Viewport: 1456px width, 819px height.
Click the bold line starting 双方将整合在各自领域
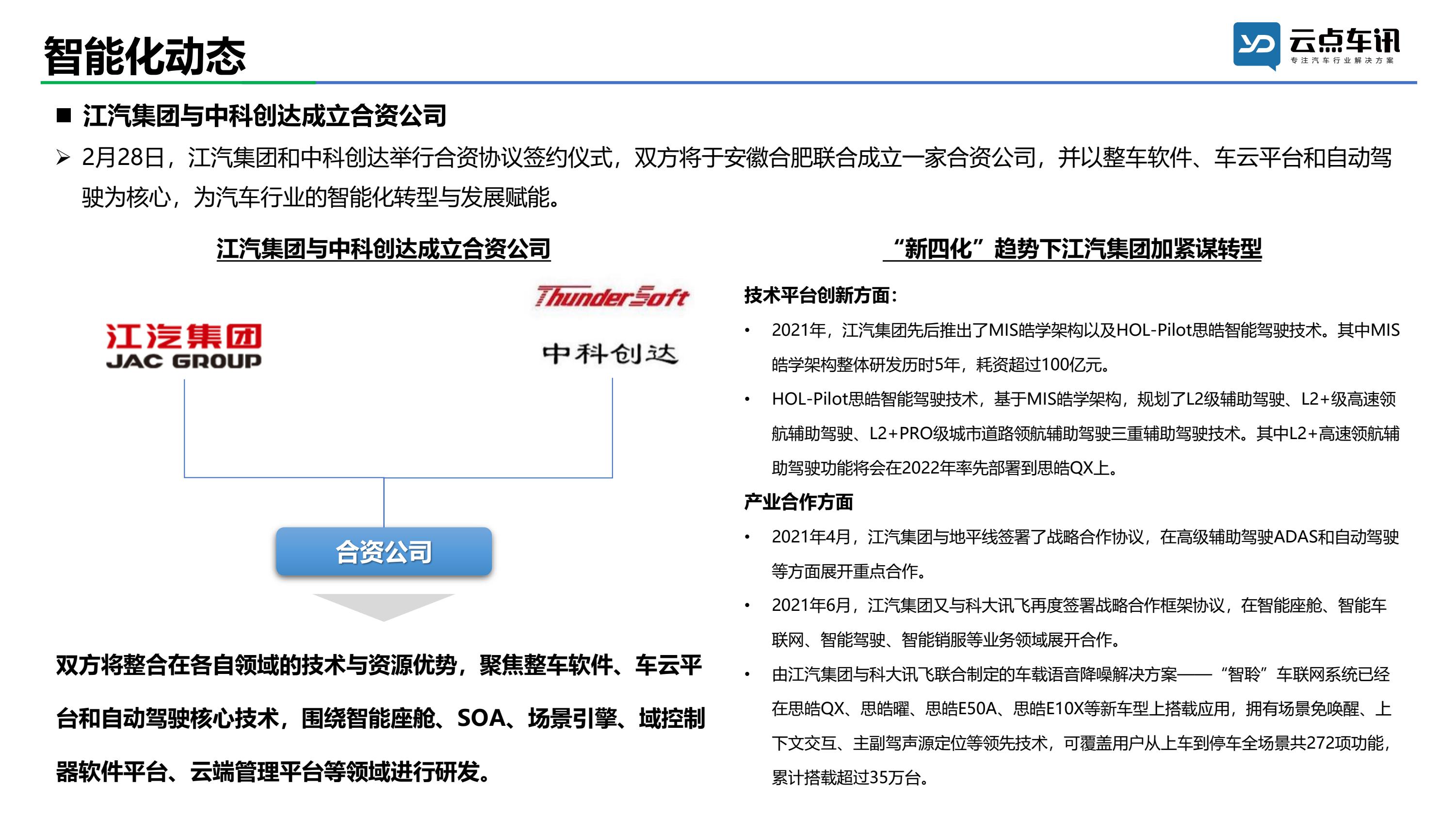click(x=379, y=665)
